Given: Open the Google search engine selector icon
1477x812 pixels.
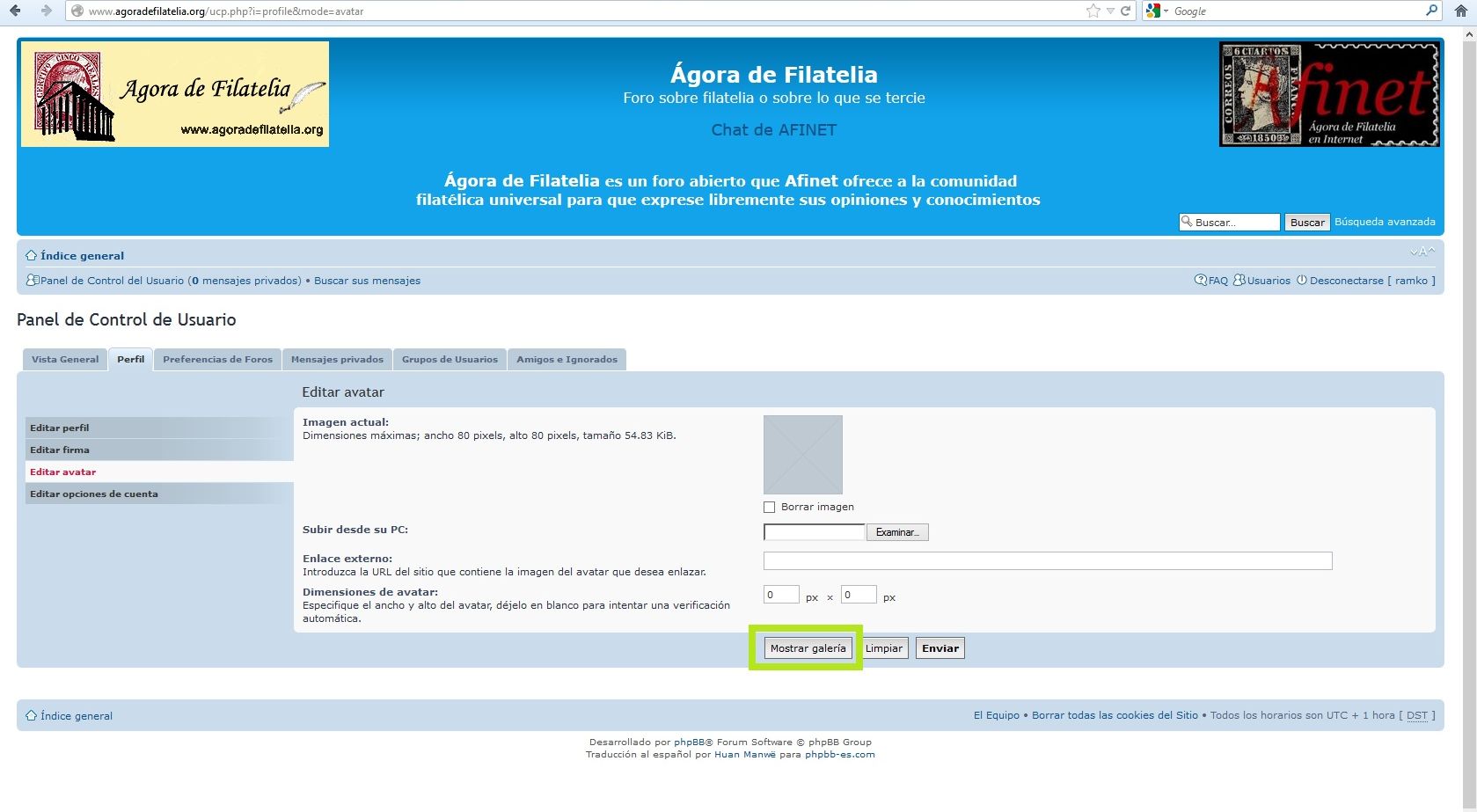Looking at the screenshot, I should pyautogui.click(x=1157, y=11).
